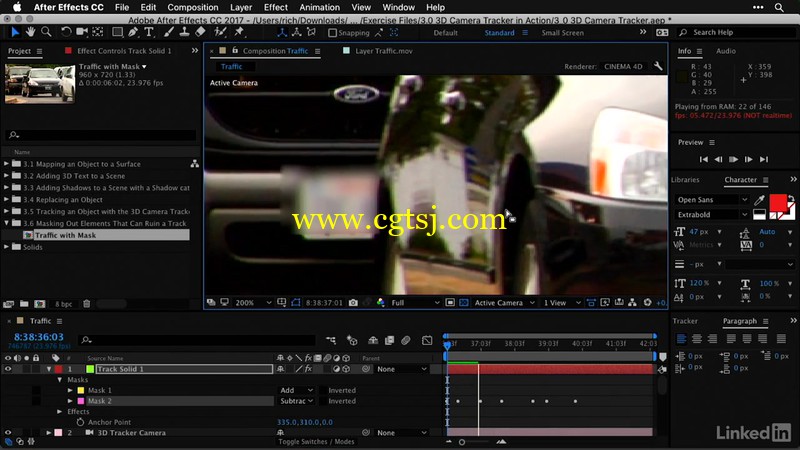Toggle the Inverted checkbox for Mask 1
The height and width of the screenshot is (450, 800).
click(x=323, y=390)
